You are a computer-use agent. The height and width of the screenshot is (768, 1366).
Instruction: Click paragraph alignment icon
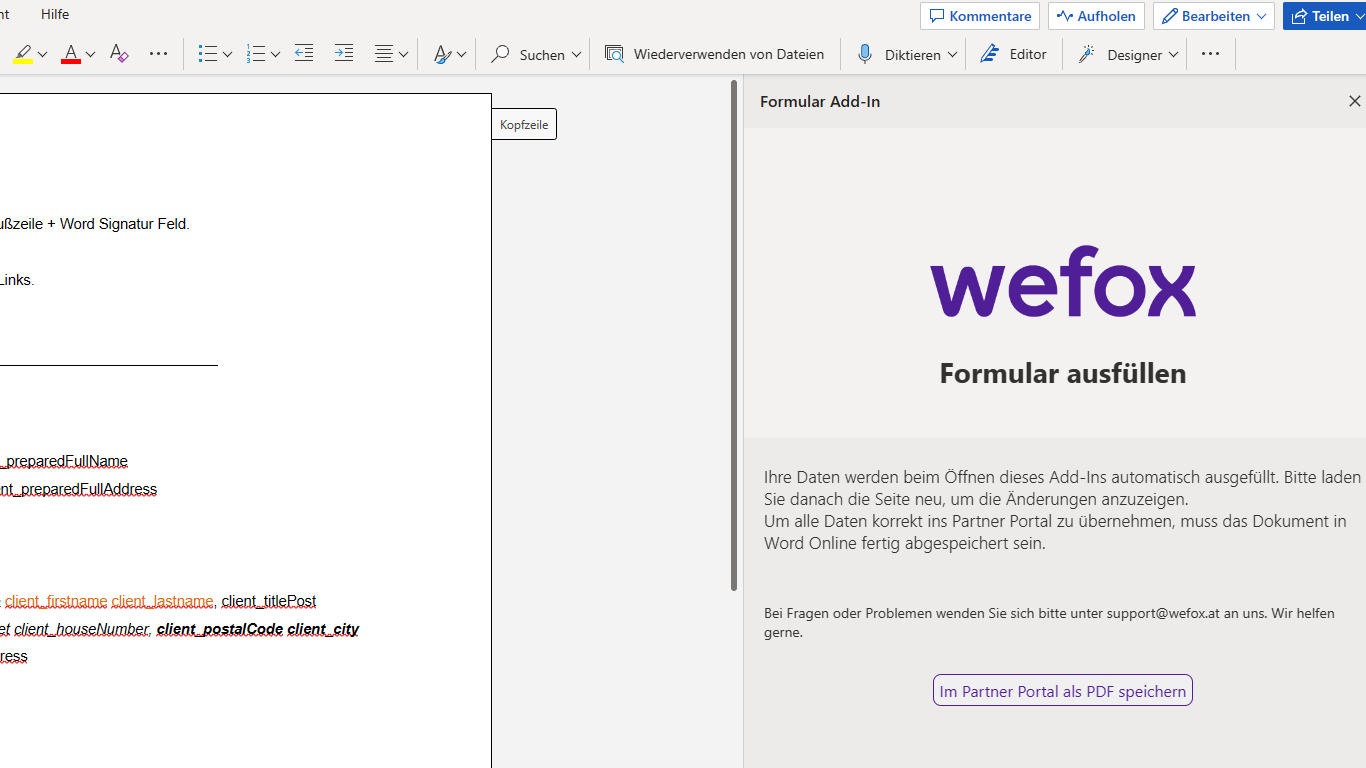click(x=384, y=54)
